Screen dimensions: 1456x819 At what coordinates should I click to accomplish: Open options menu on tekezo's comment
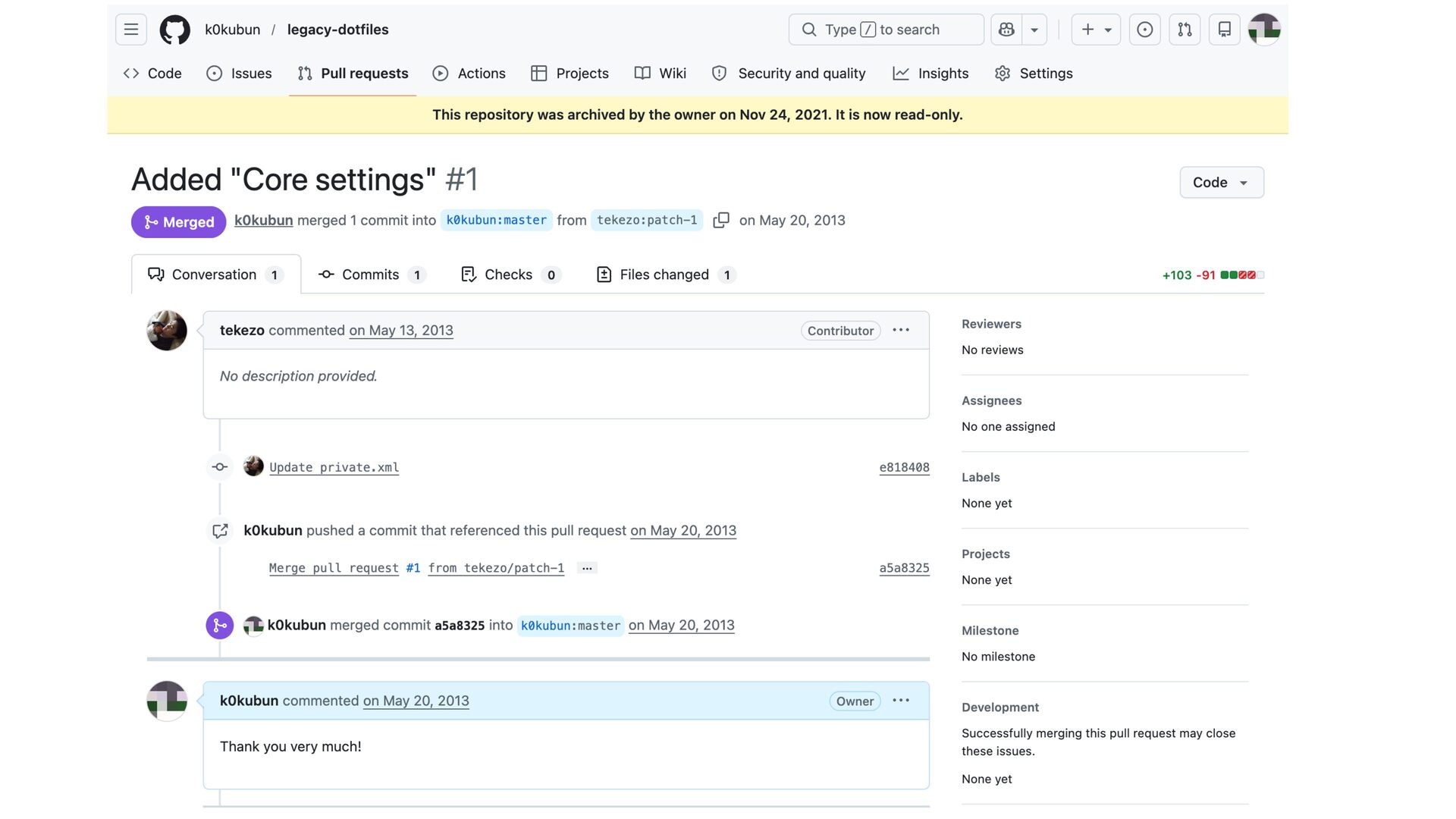[901, 331]
